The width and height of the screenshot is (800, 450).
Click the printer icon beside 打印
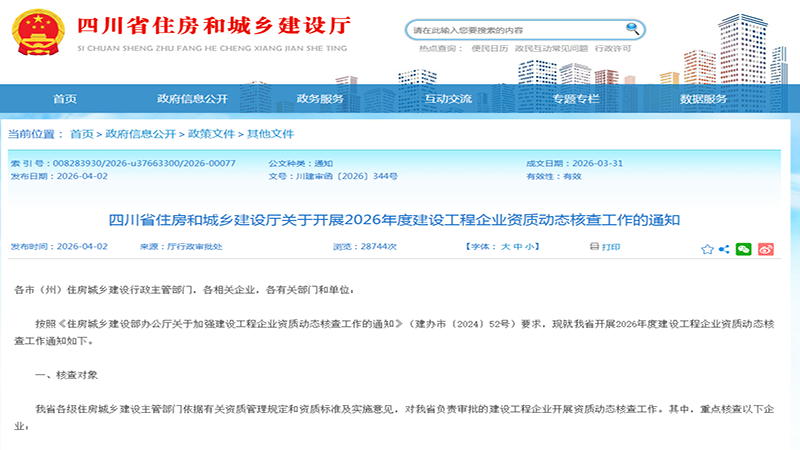tap(594, 246)
